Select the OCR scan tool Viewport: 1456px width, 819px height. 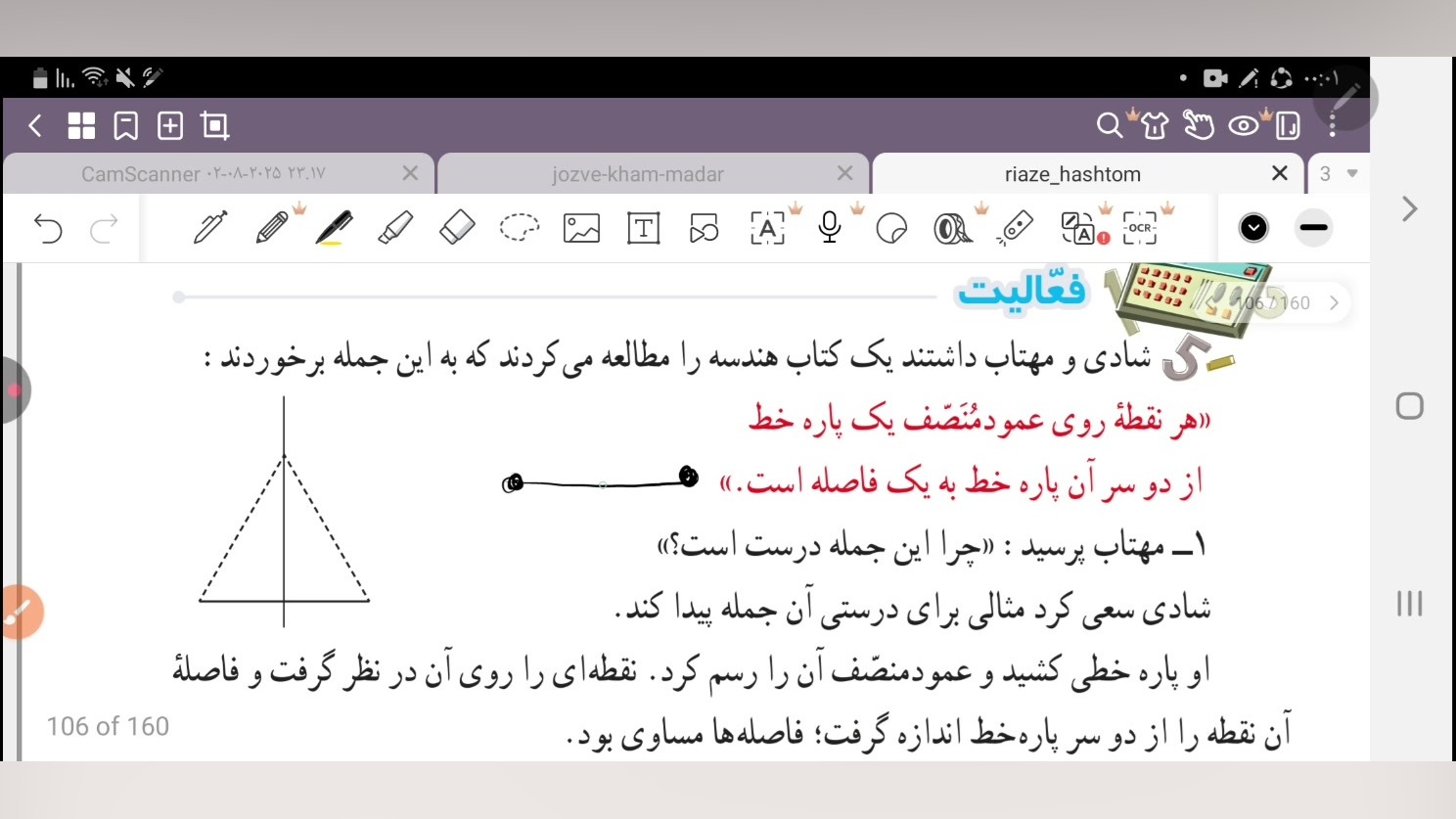click(1140, 228)
